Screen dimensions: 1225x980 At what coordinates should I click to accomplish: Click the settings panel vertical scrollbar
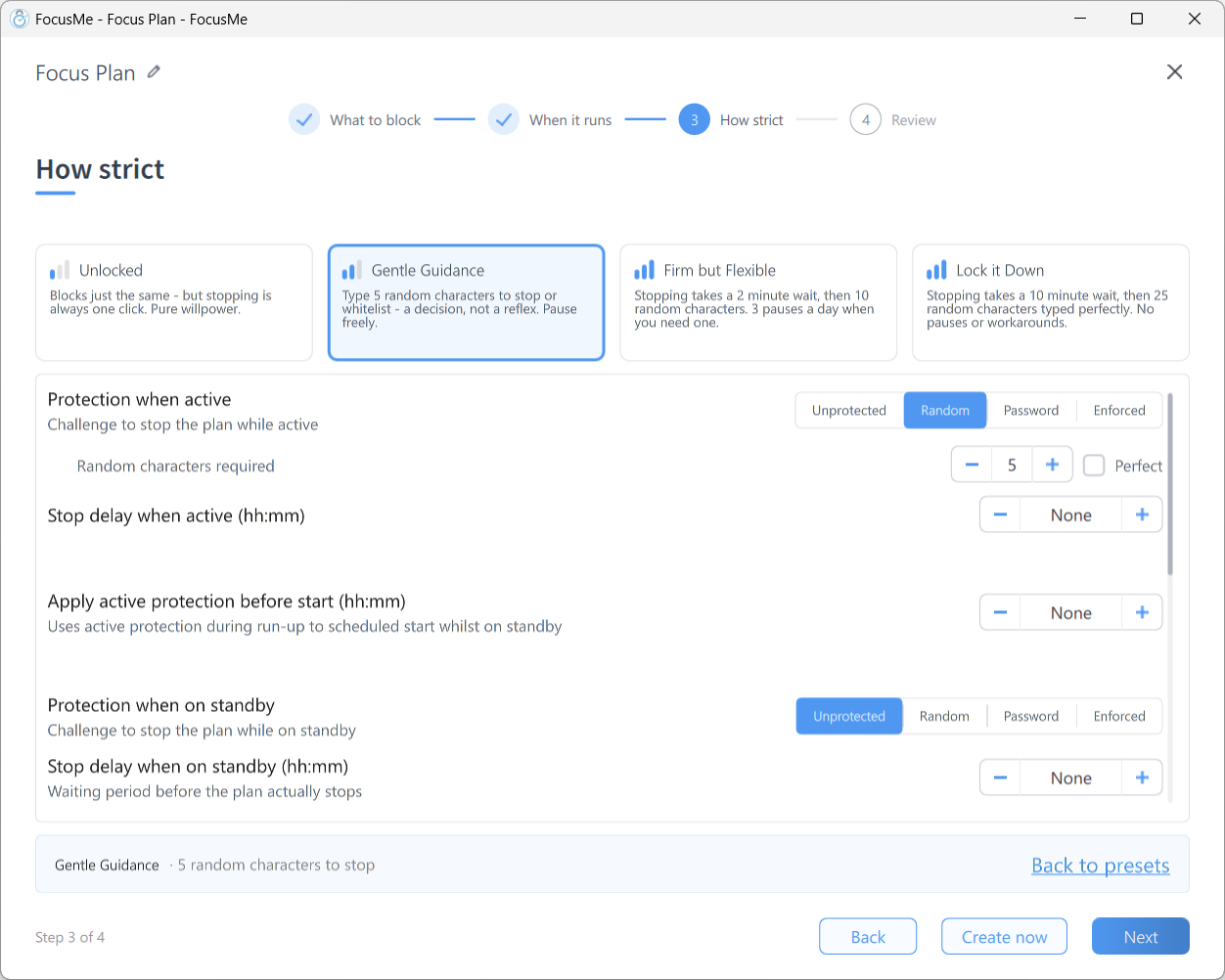(1169, 485)
